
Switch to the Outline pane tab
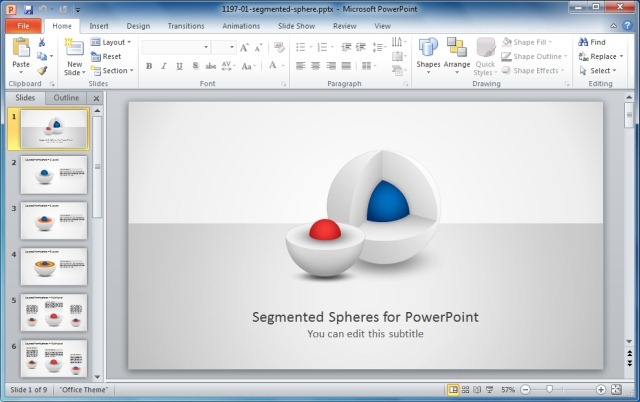click(66, 98)
